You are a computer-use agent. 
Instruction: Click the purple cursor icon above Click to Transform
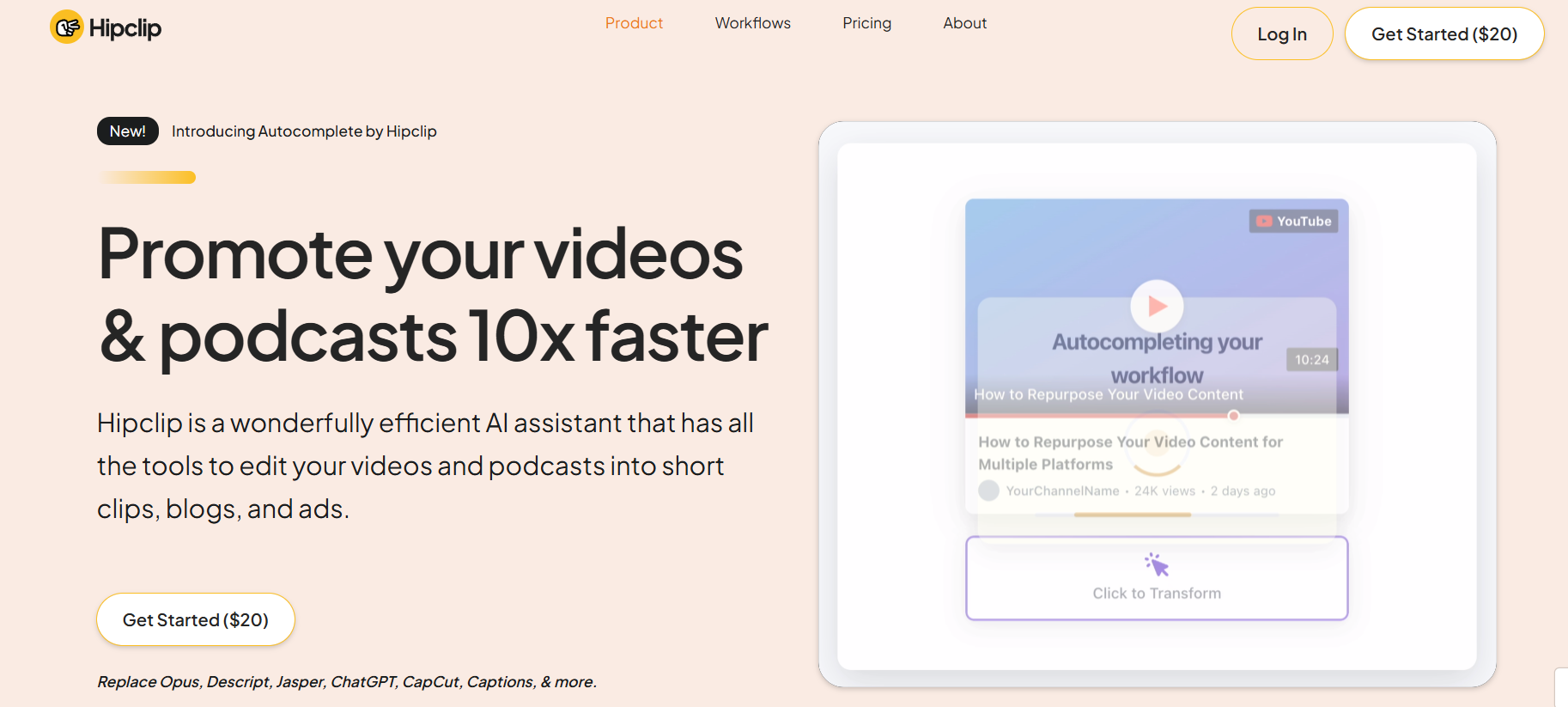(1157, 564)
